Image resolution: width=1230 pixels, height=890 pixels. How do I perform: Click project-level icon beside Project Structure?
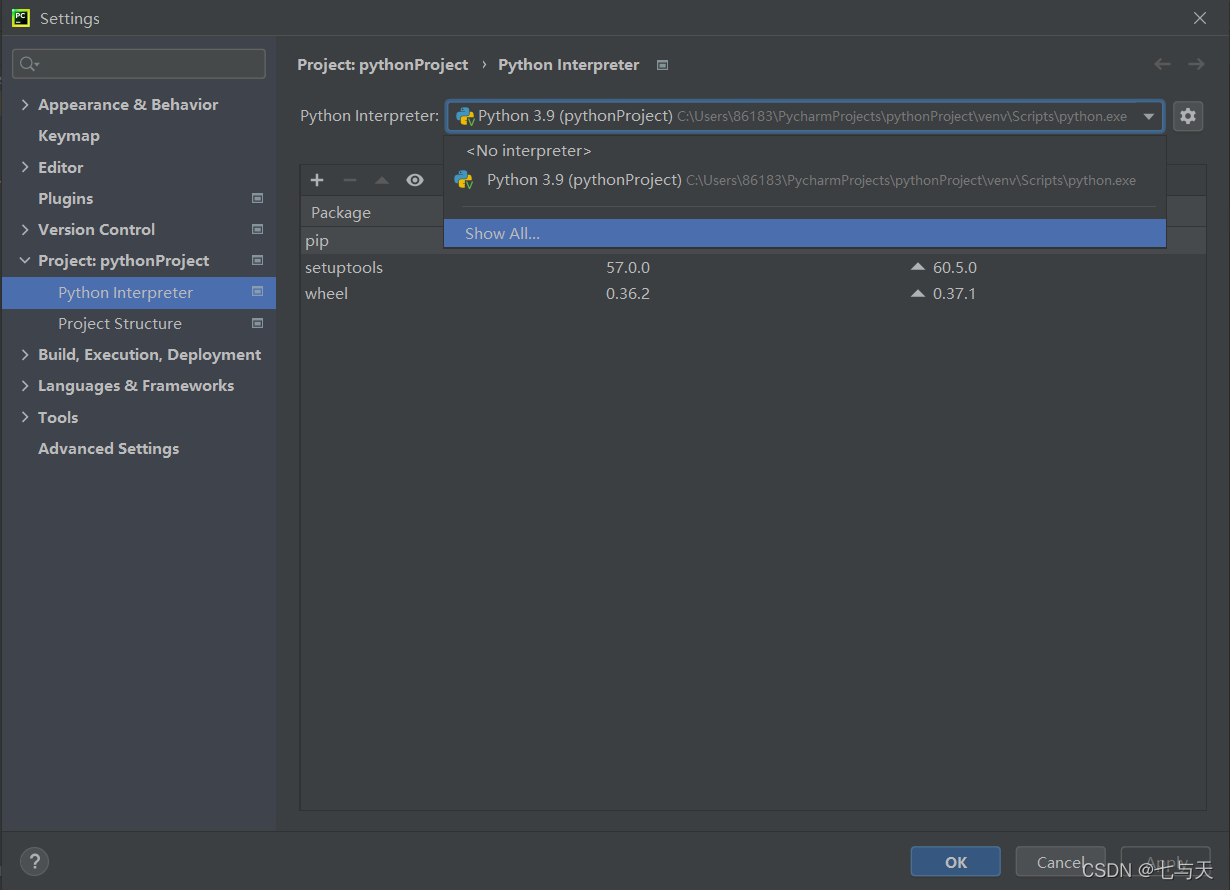[257, 323]
